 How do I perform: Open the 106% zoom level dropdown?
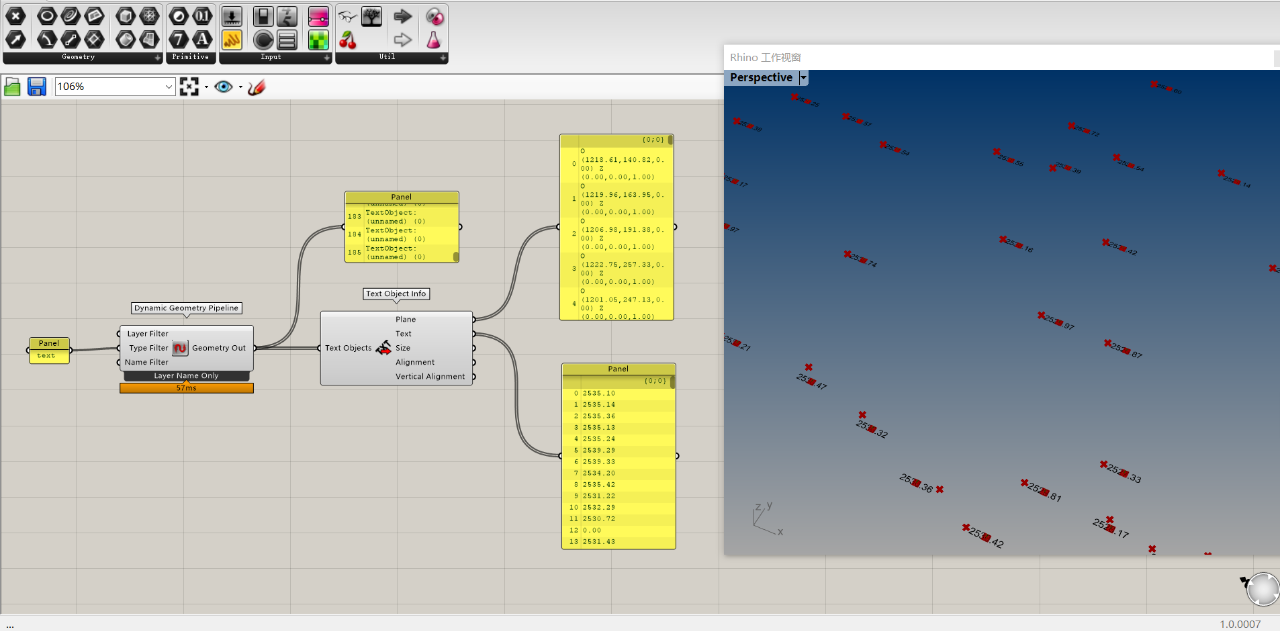tap(168, 87)
